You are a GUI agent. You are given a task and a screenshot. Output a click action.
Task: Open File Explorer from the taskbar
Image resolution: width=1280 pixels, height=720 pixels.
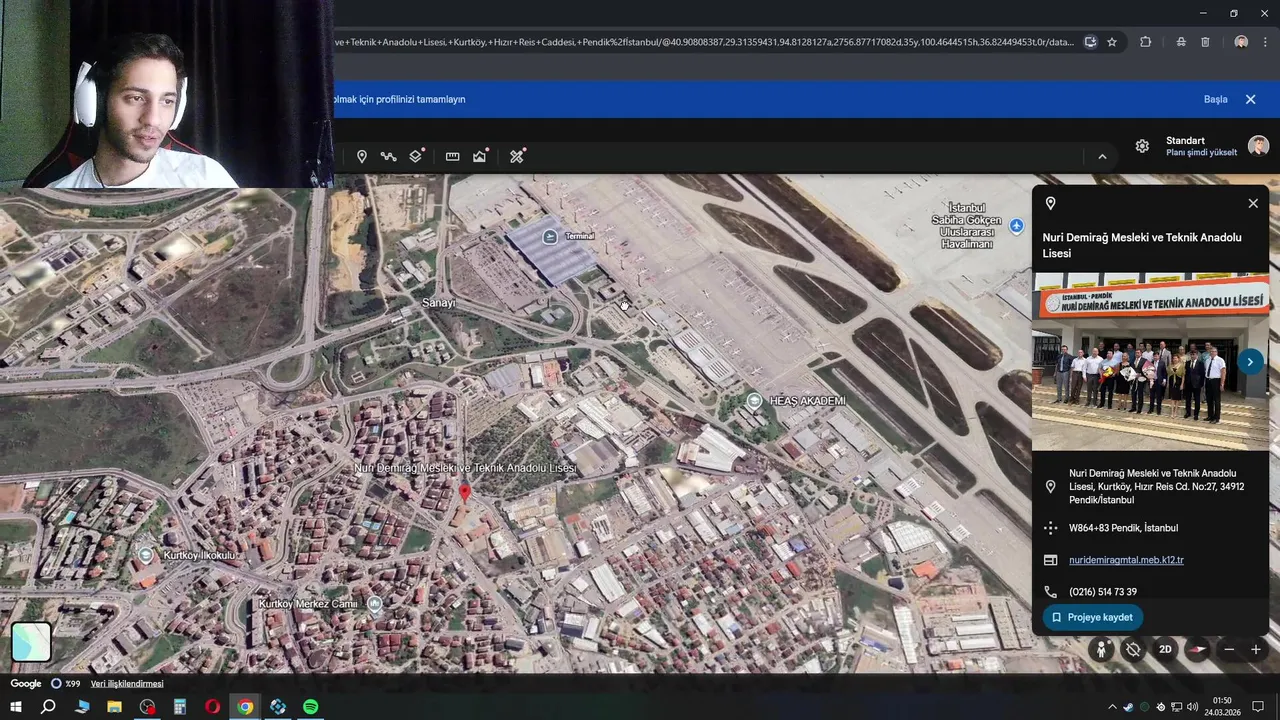114,707
